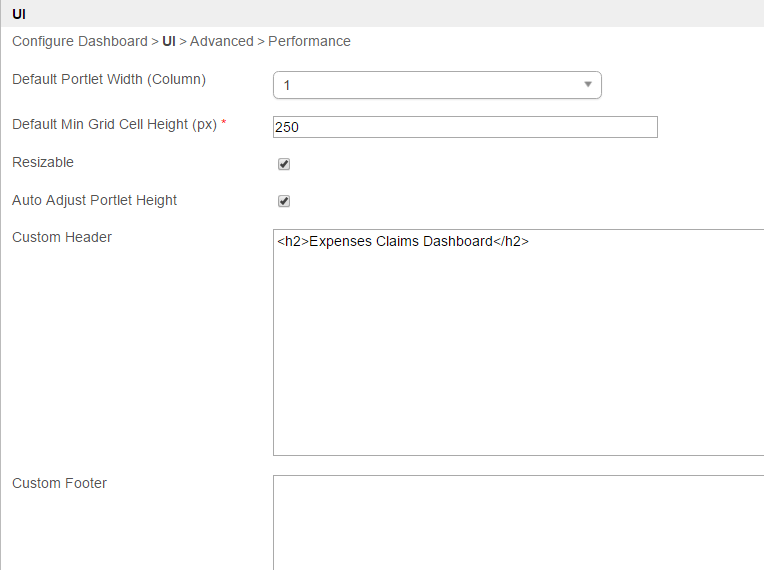Uncheck Auto Adjust Portlet Height checkbox
Image resolution: width=764 pixels, height=570 pixels.
(284, 201)
